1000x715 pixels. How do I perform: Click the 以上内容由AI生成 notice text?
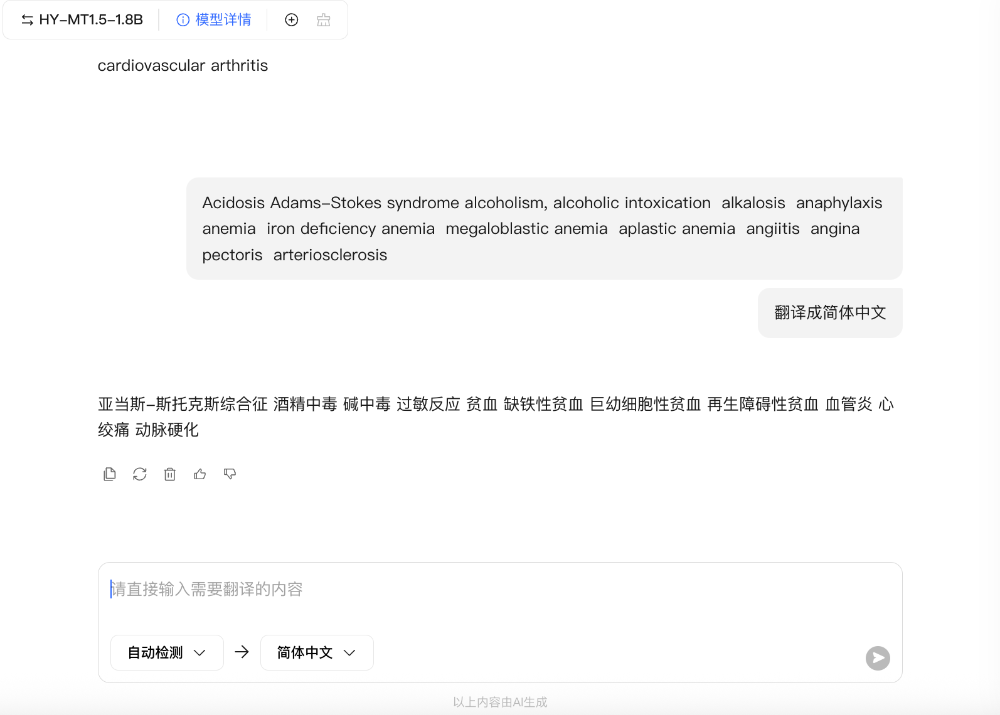click(x=499, y=701)
